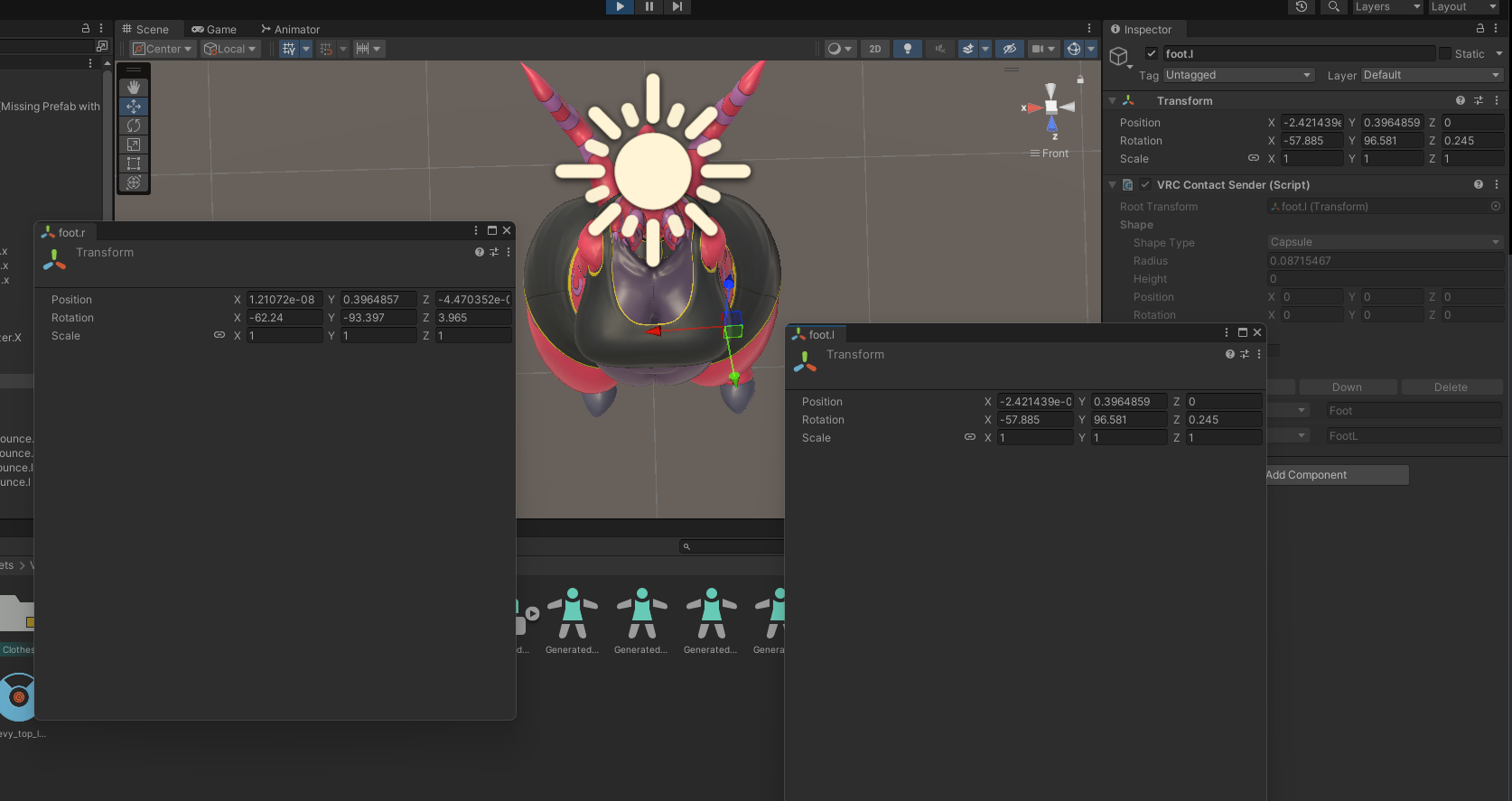Collapse the Transform component foldout
The image size is (1512, 801).
coord(1113,100)
